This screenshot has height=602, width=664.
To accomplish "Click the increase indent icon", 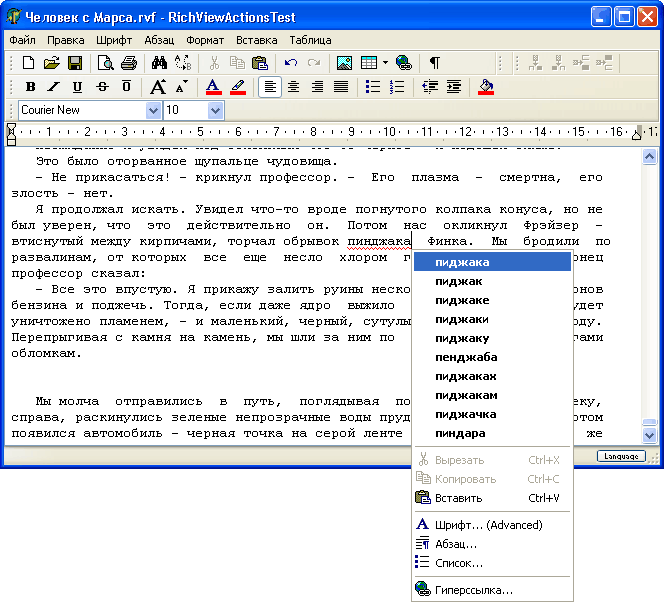I will click(x=454, y=87).
